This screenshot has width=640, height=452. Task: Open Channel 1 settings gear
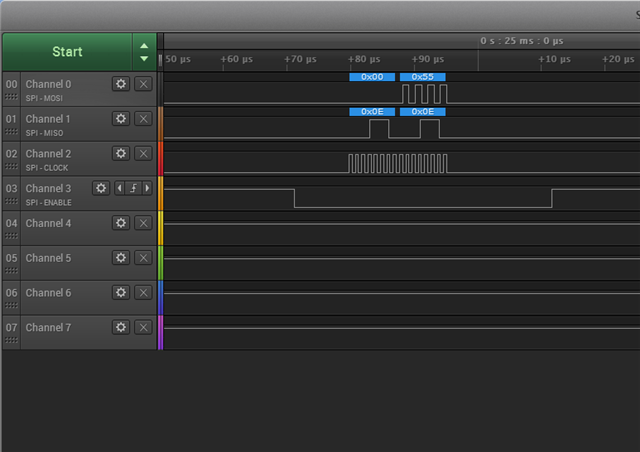tap(121, 118)
